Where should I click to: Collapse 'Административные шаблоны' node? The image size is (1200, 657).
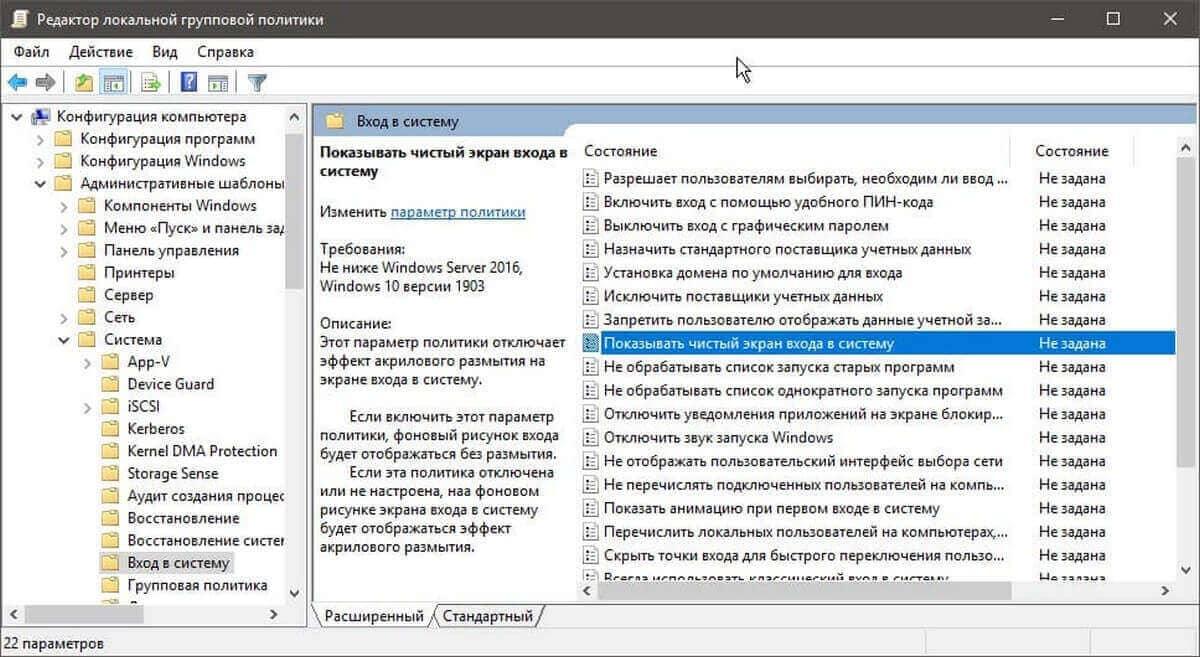point(40,184)
